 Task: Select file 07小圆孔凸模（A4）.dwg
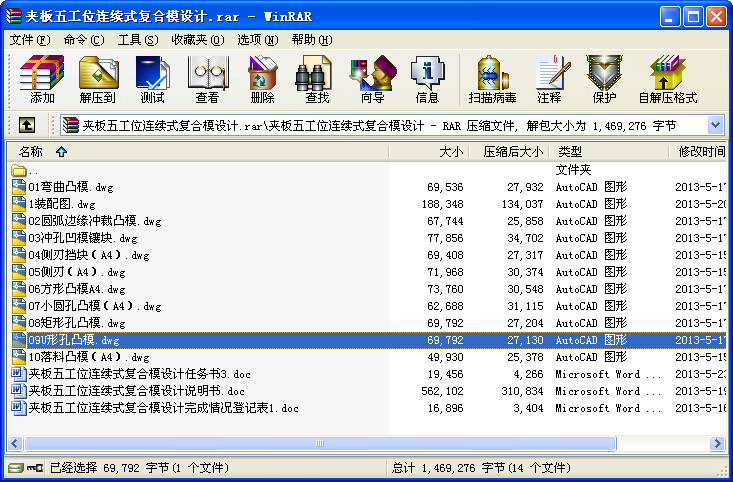(95, 306)
